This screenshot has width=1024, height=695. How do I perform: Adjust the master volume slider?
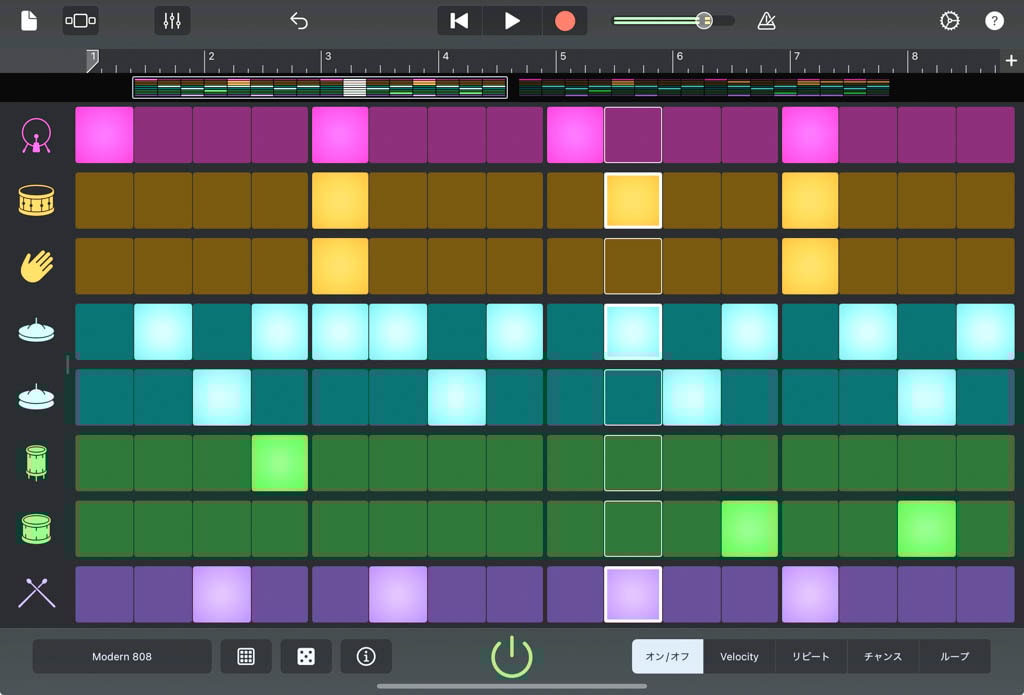[x=704, y=21]
